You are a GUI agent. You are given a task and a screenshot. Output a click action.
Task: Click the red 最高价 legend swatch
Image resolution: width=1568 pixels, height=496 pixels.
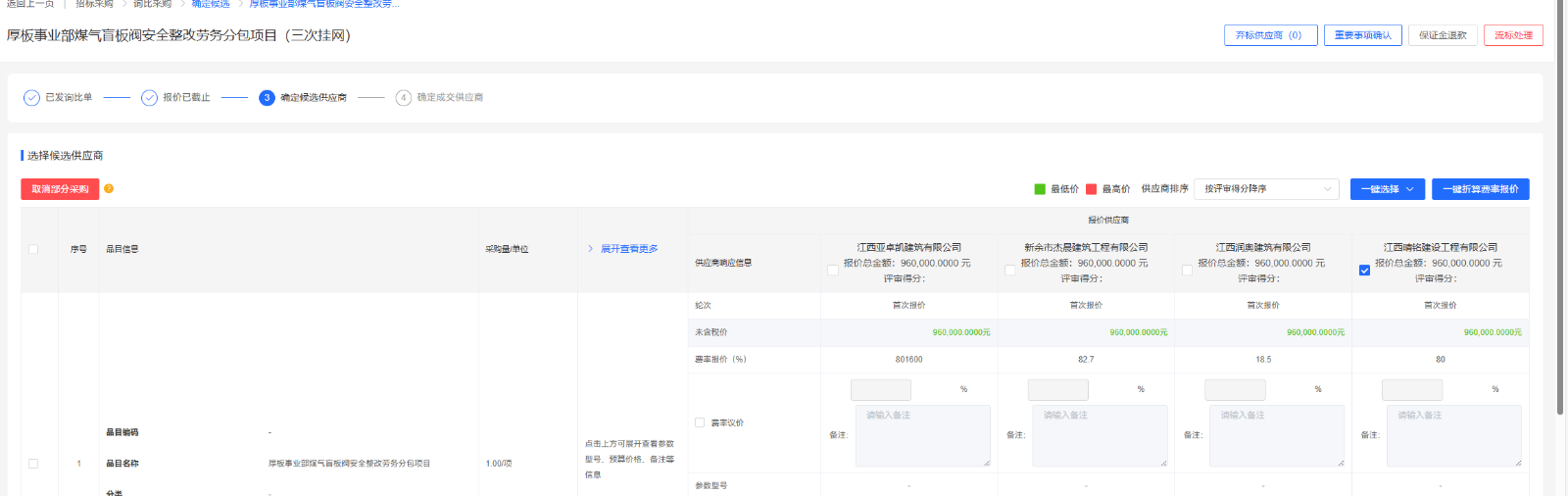[1091, 189]
